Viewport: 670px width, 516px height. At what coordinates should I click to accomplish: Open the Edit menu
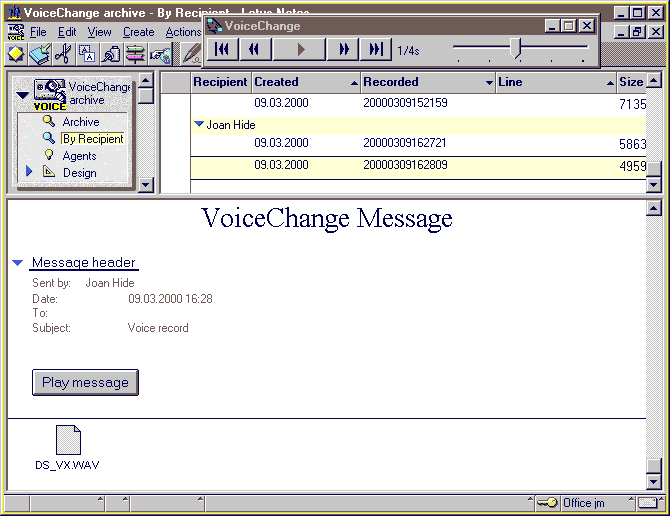(x=67, y=32)
